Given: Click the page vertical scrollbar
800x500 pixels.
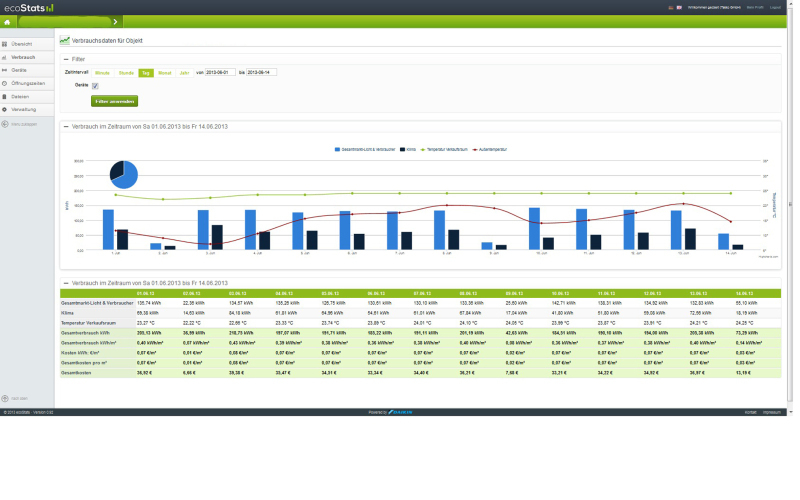Looking at the screenshot, I should point(790,204).
